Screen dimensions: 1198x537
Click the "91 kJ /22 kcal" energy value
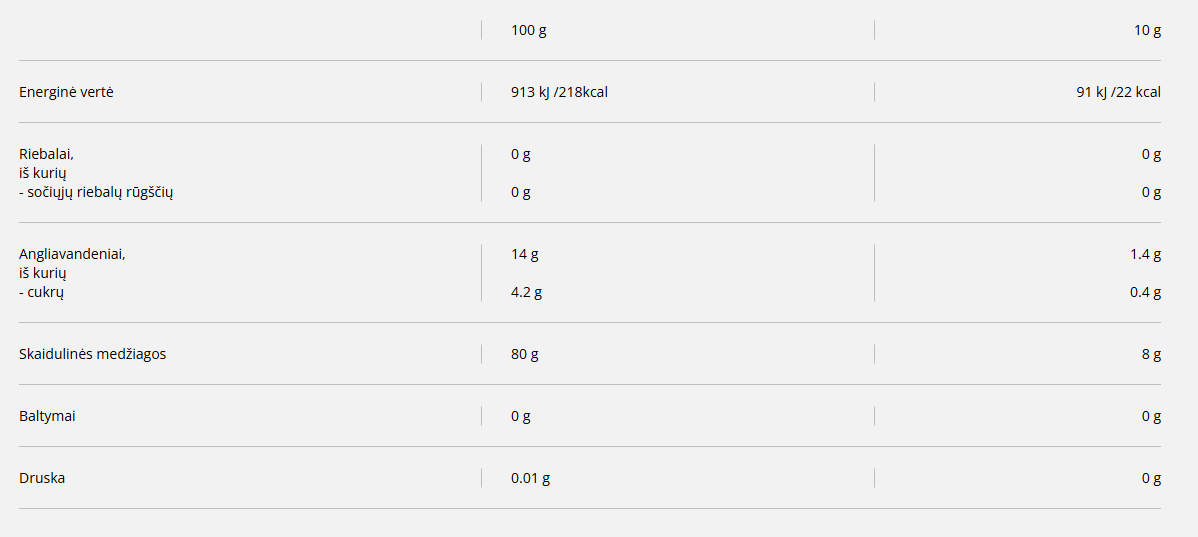click(1118, 92)
